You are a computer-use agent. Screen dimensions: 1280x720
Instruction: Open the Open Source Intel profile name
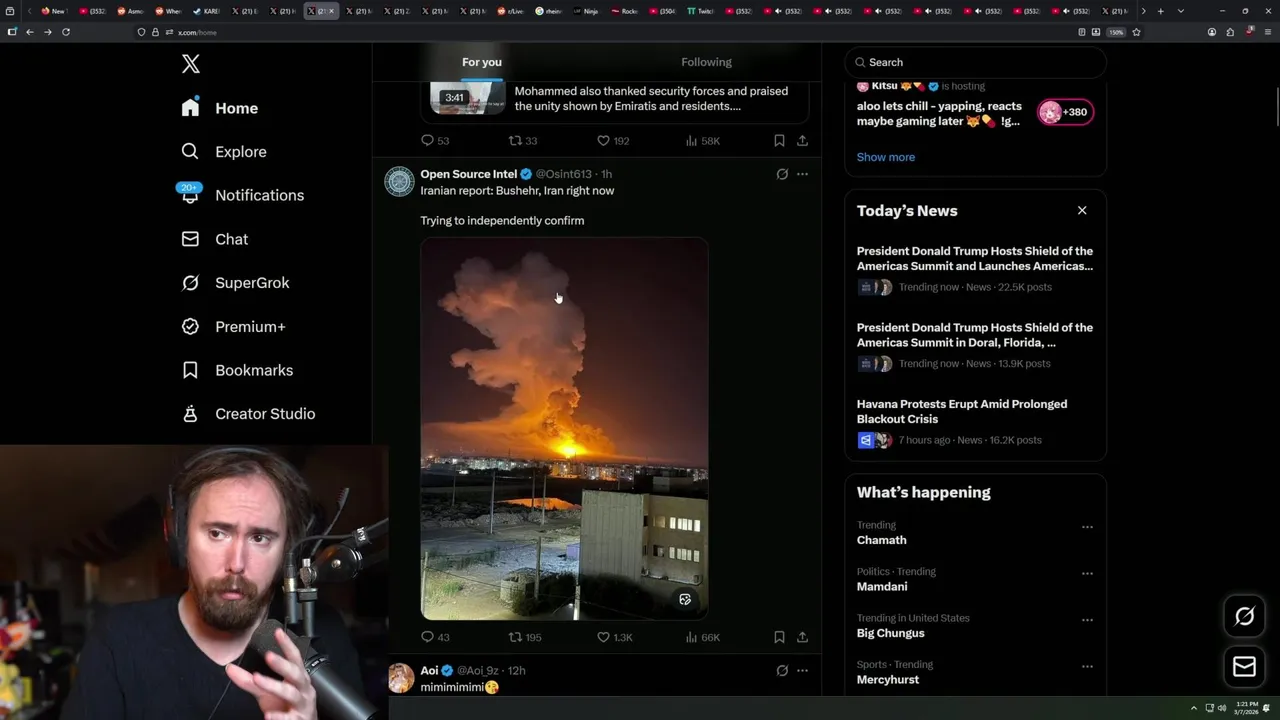pyautogui.click(x=469, y=174)
